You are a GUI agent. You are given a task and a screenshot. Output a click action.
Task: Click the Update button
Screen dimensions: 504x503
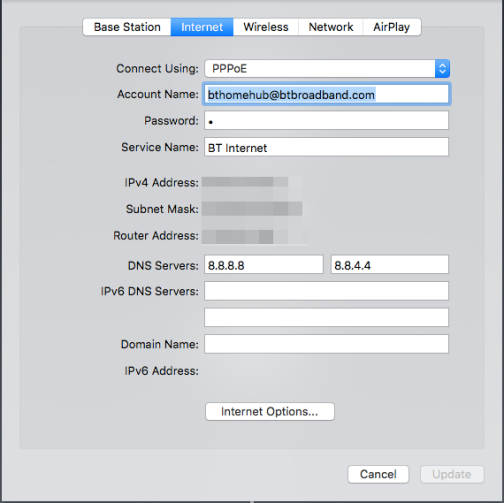tap(452, 474)
